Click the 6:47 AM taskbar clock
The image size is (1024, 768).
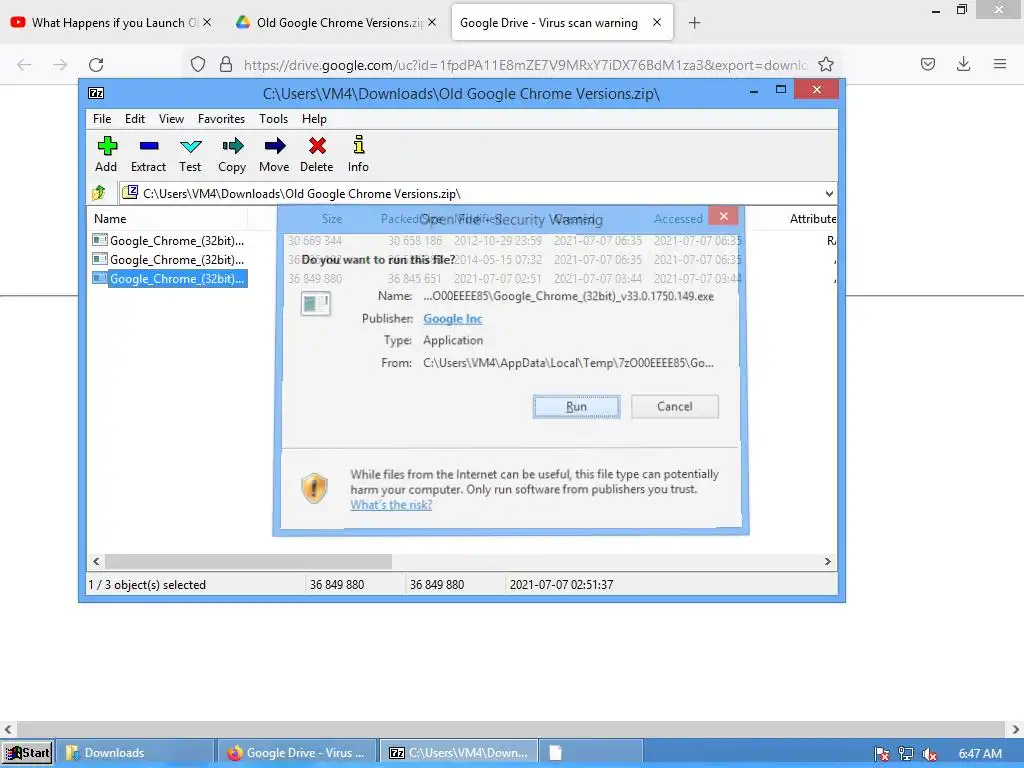pyautogui.click(x=980, y=754)
